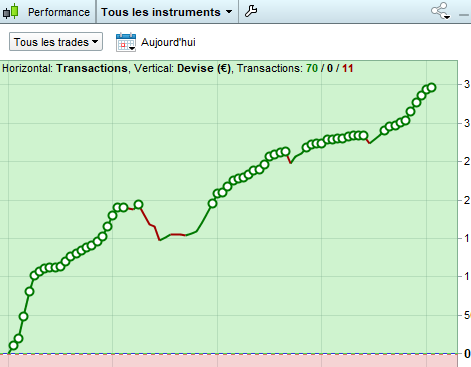Click the Aujourd'hui date label
The height and width of the screenshot is (367, 471).
pyautogui.click(x=168, y=42)
